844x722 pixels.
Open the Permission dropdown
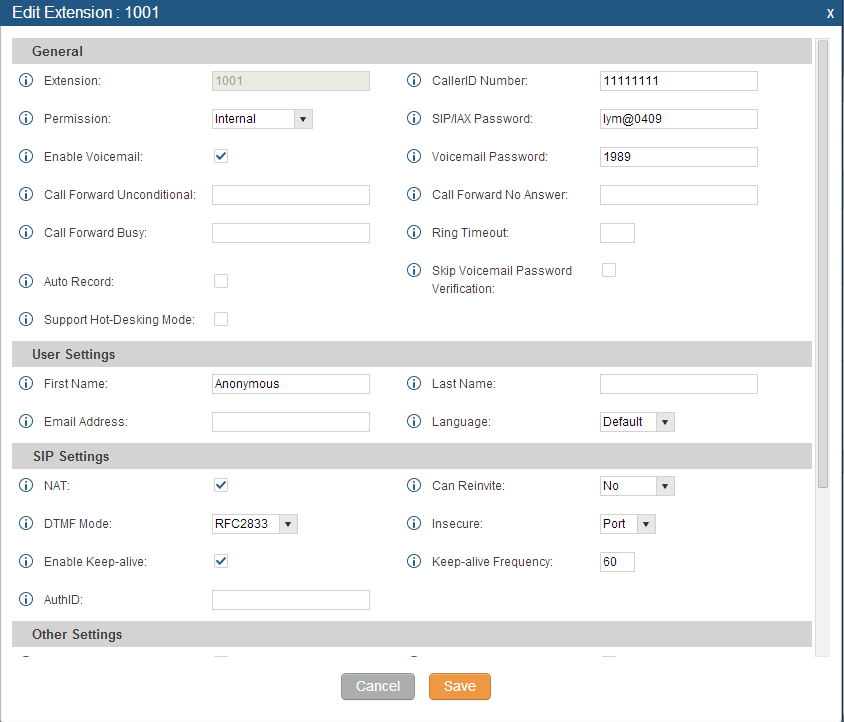262,119
